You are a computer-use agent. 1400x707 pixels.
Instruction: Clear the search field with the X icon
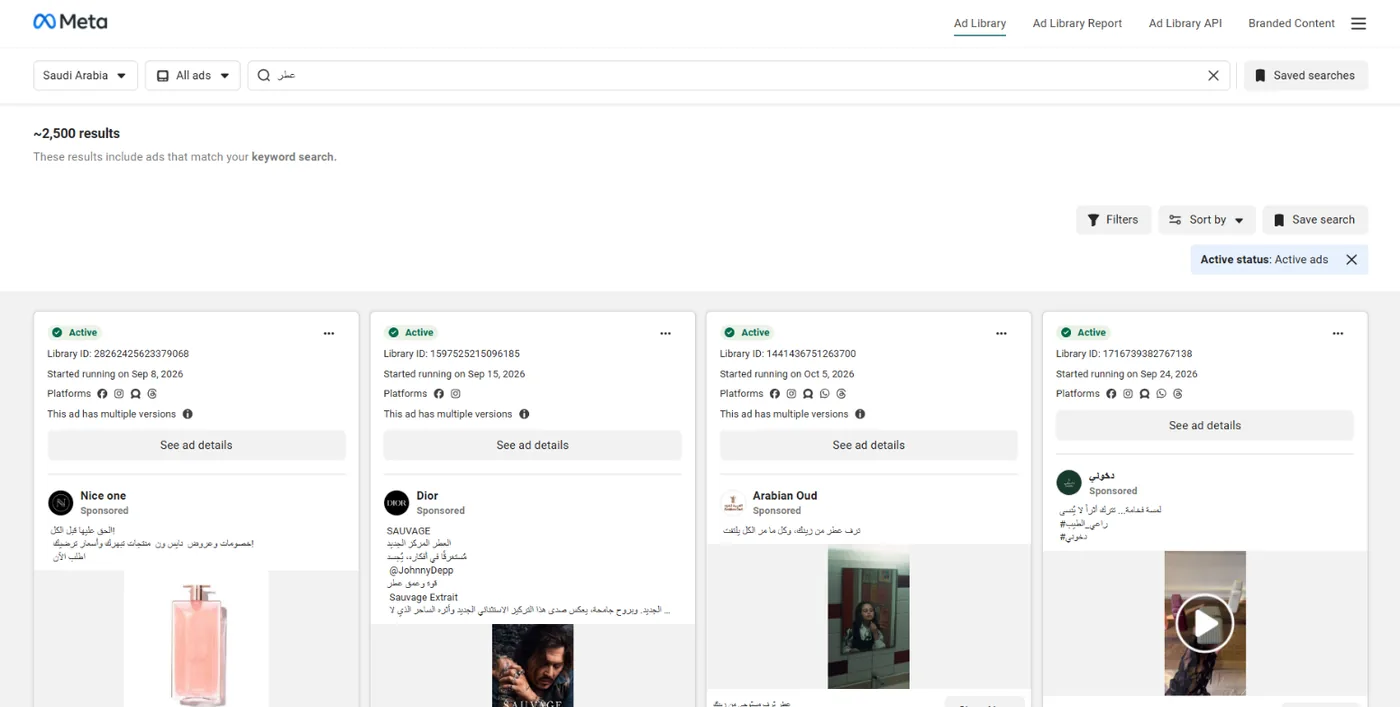pos(1213,75)
